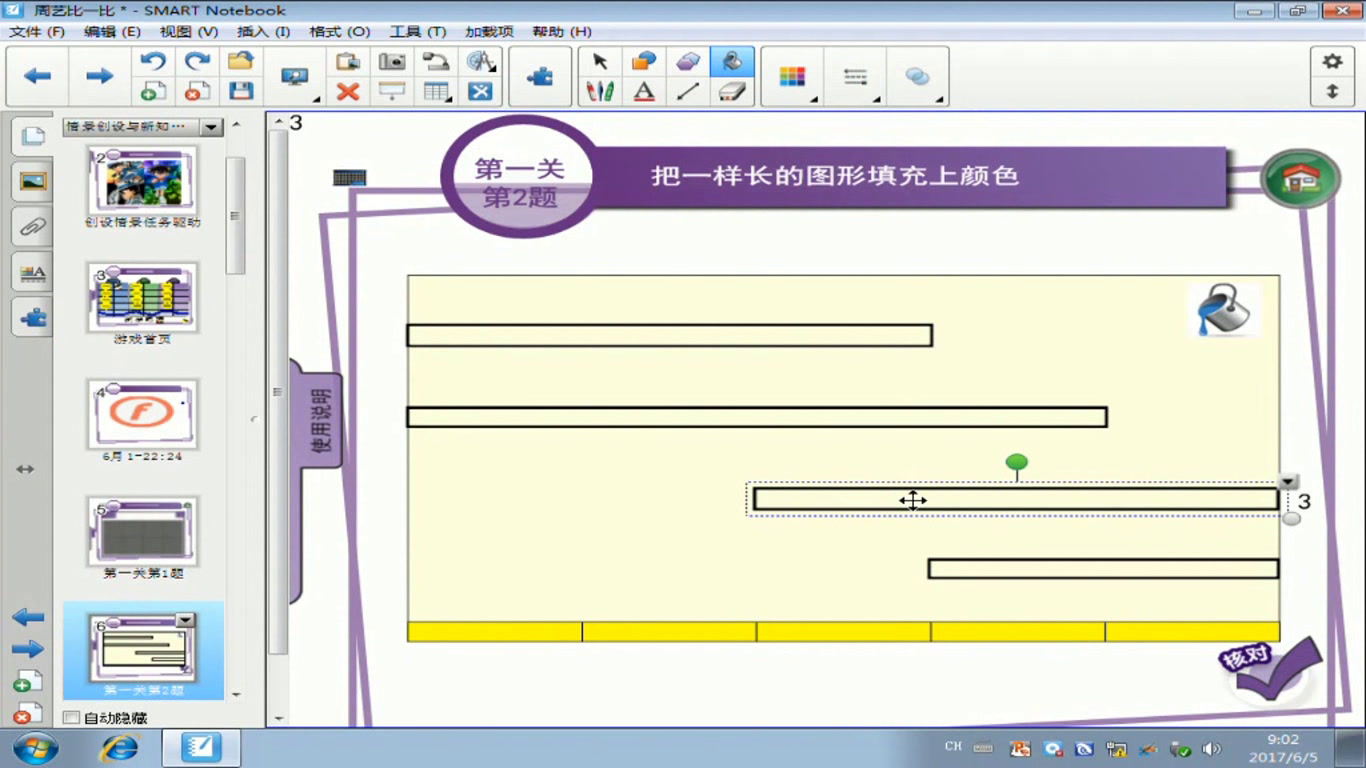Open the 插入 (I) menu
This screenshot has width=1366, height=768.
tap(263, 32)
